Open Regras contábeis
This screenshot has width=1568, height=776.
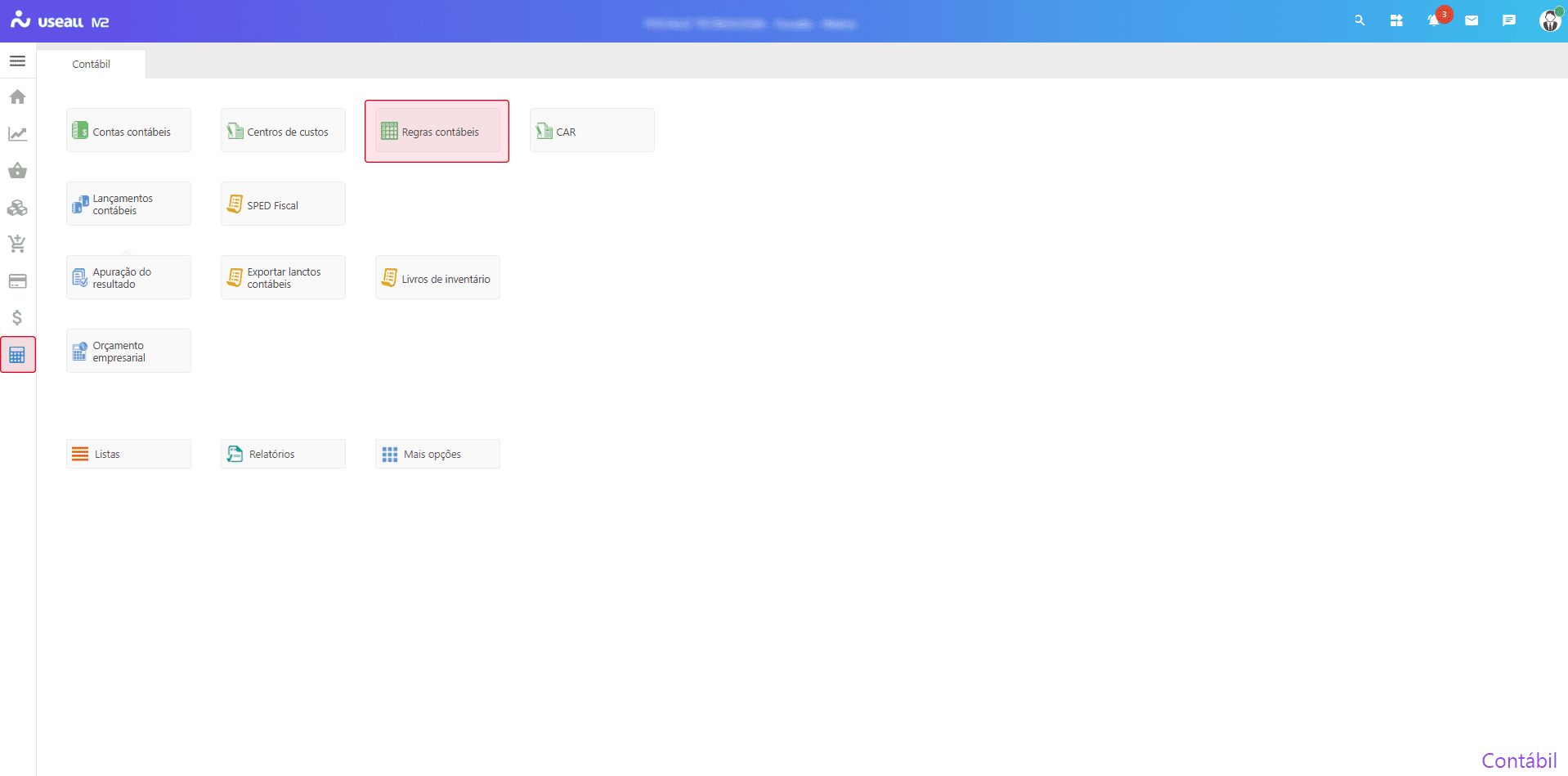437,131
